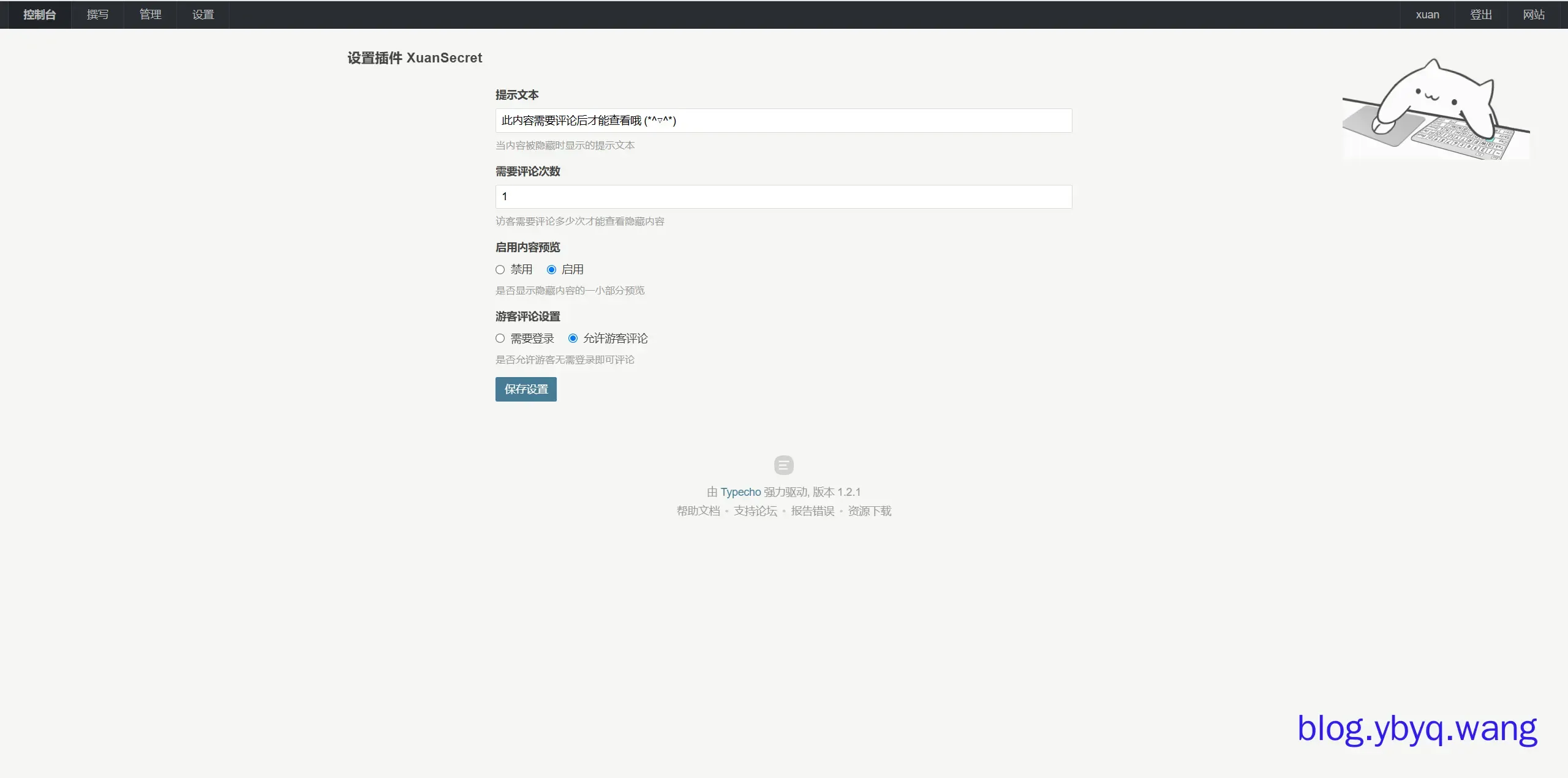
Task: Focus the 提示文本 input field
Action: (x=783, y=121)
